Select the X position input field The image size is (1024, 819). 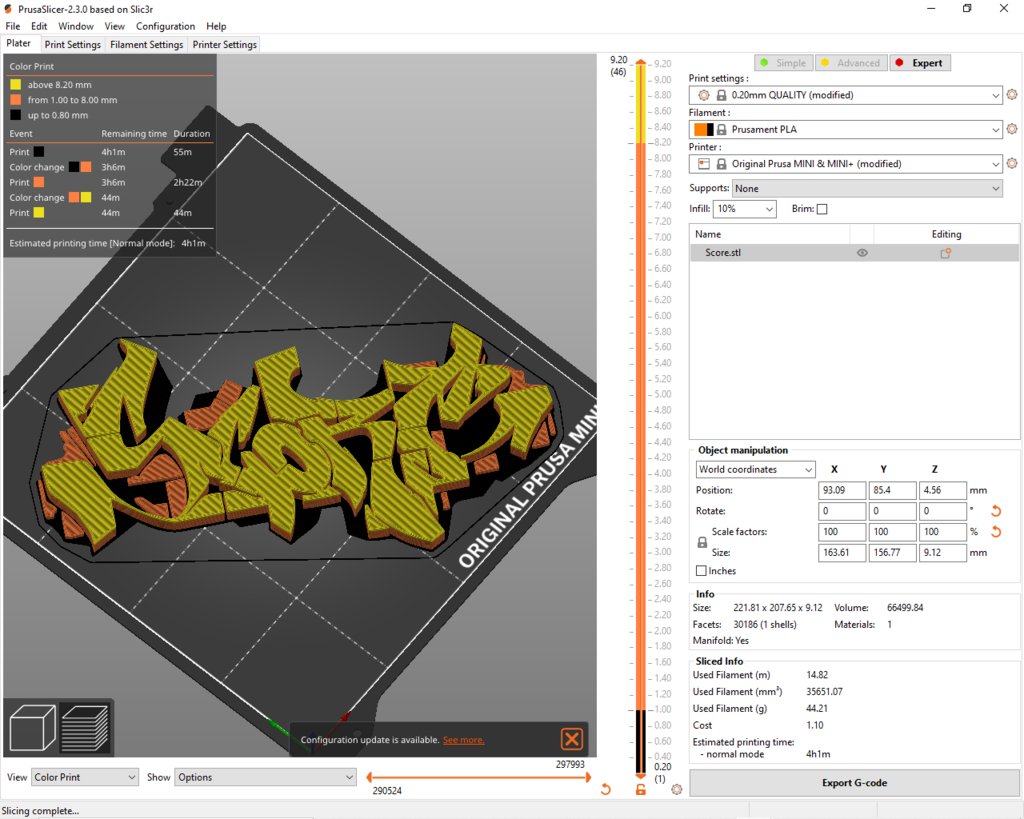coord(842,490)
